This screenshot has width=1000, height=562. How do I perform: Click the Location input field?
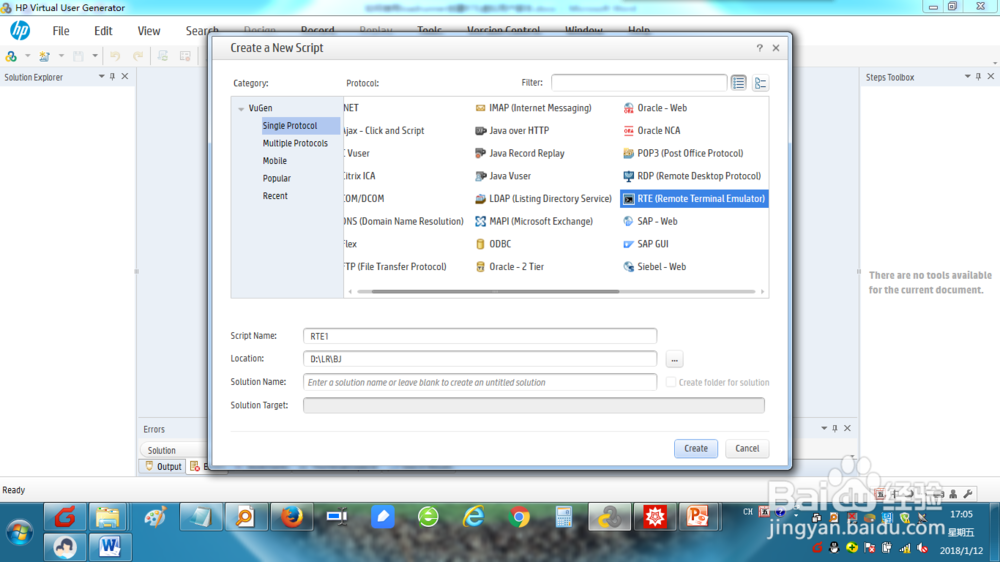(480, 359)
